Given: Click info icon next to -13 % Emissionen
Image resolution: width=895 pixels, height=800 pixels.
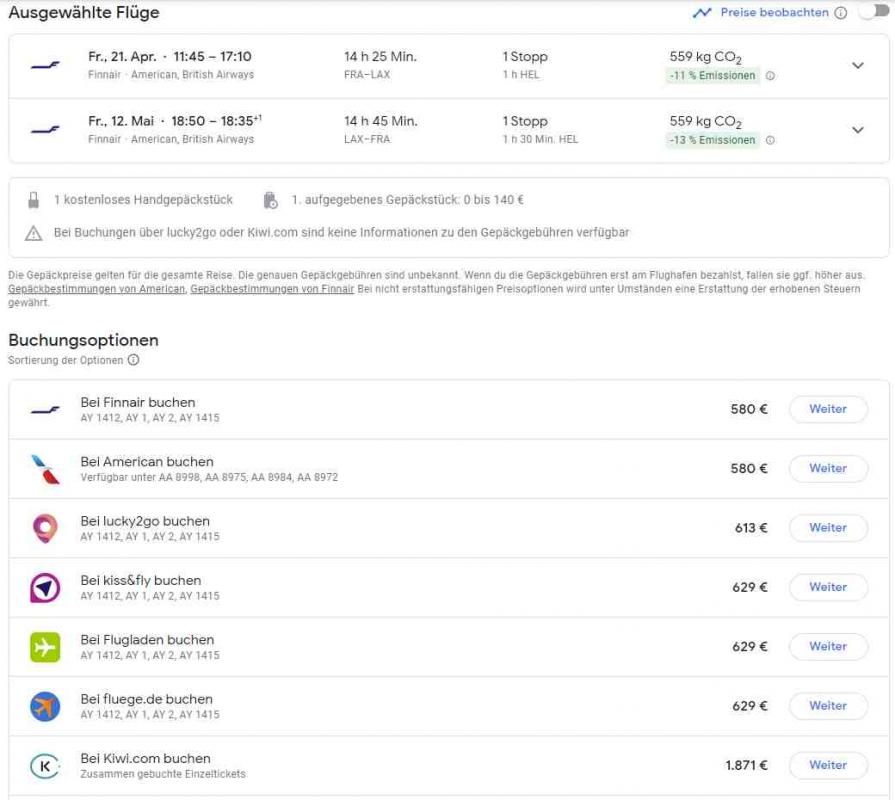Looking at the screenshot, I should (x=770, y=141).
